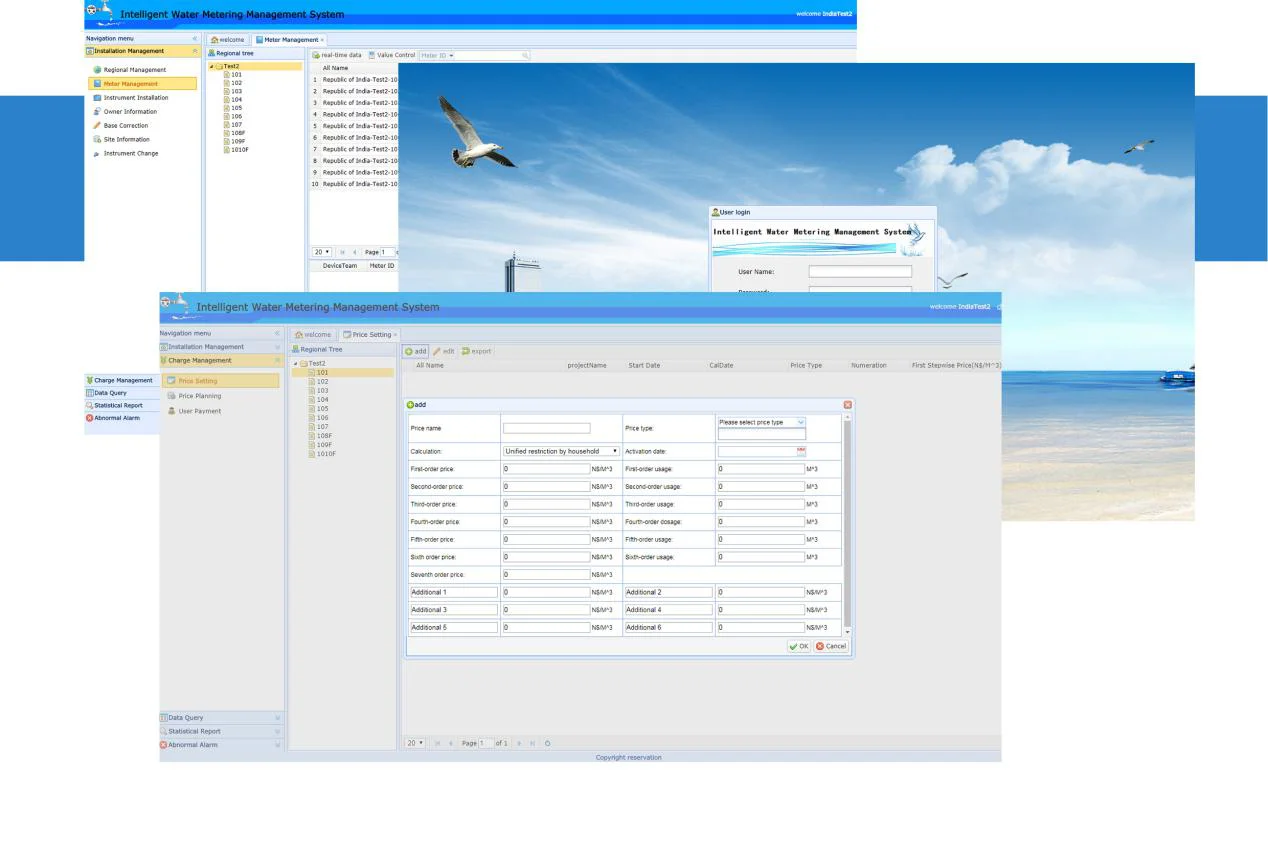Close the add price dialog
This screenshot has height=849, width=1268.
coord(848,404)
